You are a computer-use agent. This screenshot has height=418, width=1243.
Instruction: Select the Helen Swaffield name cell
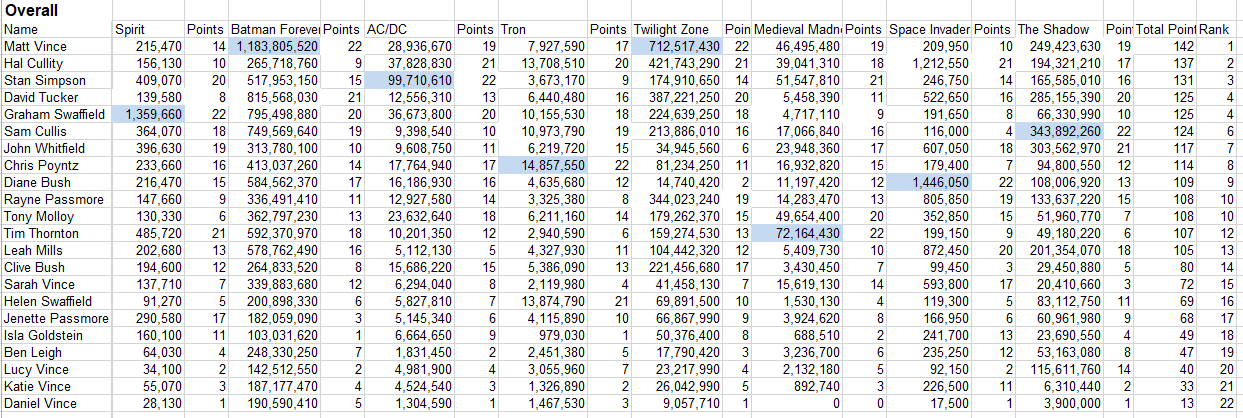[56, 302]
